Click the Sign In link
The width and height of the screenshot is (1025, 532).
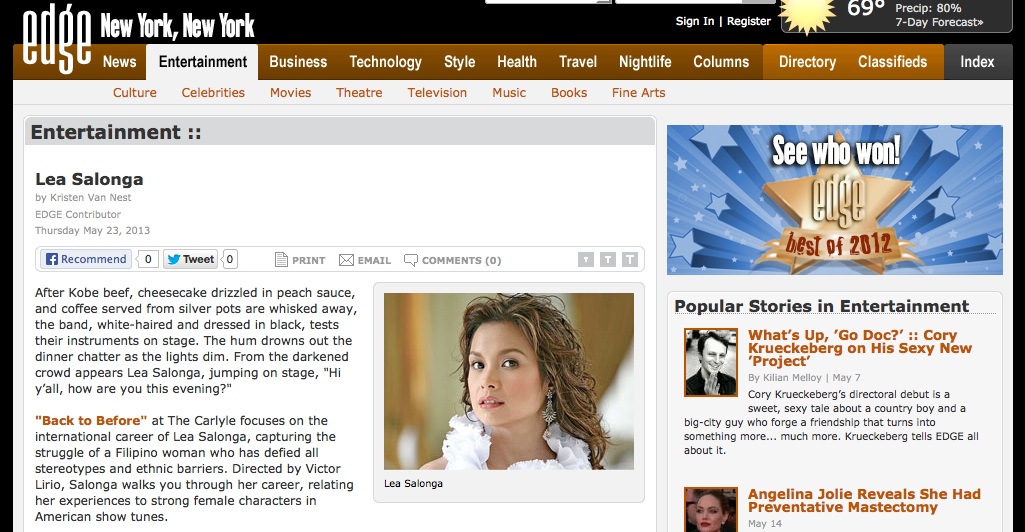click(695, 21)
